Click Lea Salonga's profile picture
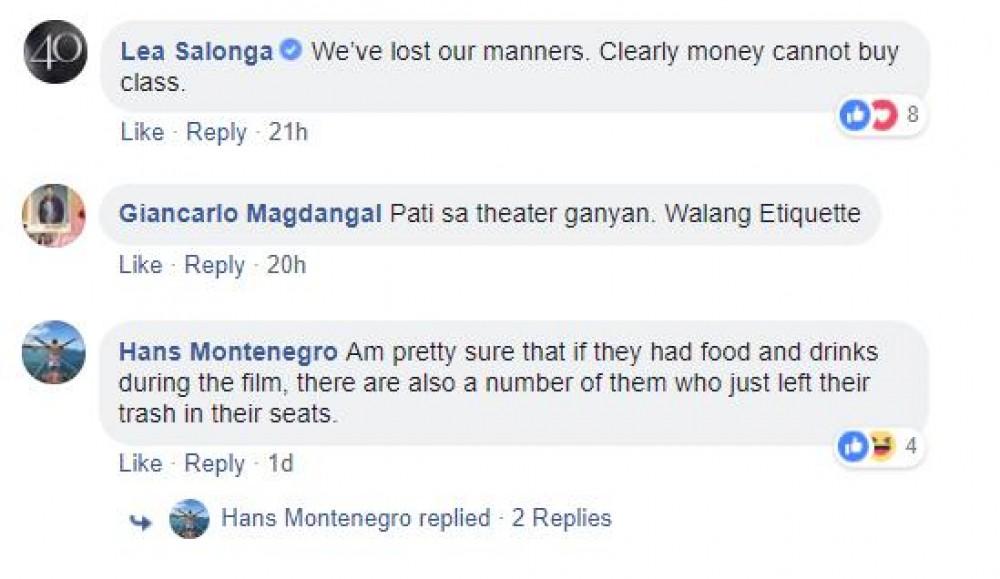The height and width of the screenshot is (579, 1000). (54, 52)
